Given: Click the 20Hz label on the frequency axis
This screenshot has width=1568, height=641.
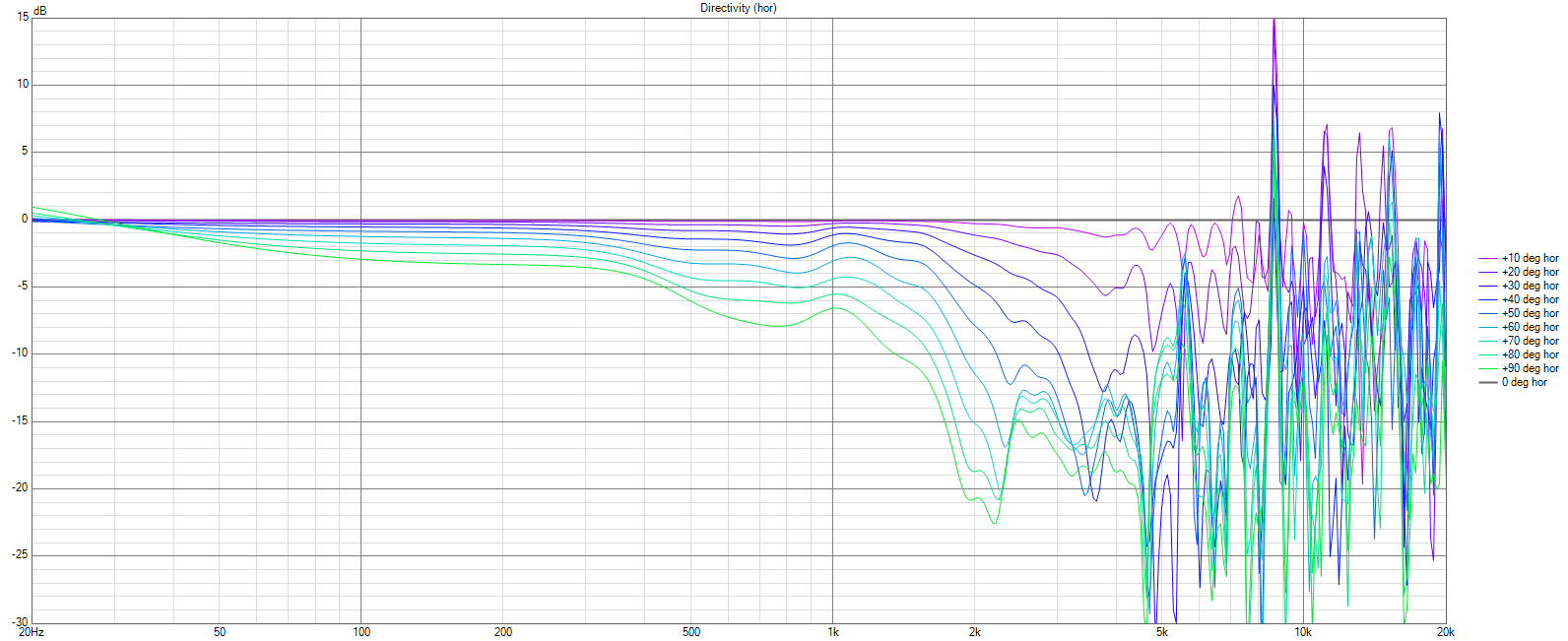Looking at the screenshot, I should 32,632.
